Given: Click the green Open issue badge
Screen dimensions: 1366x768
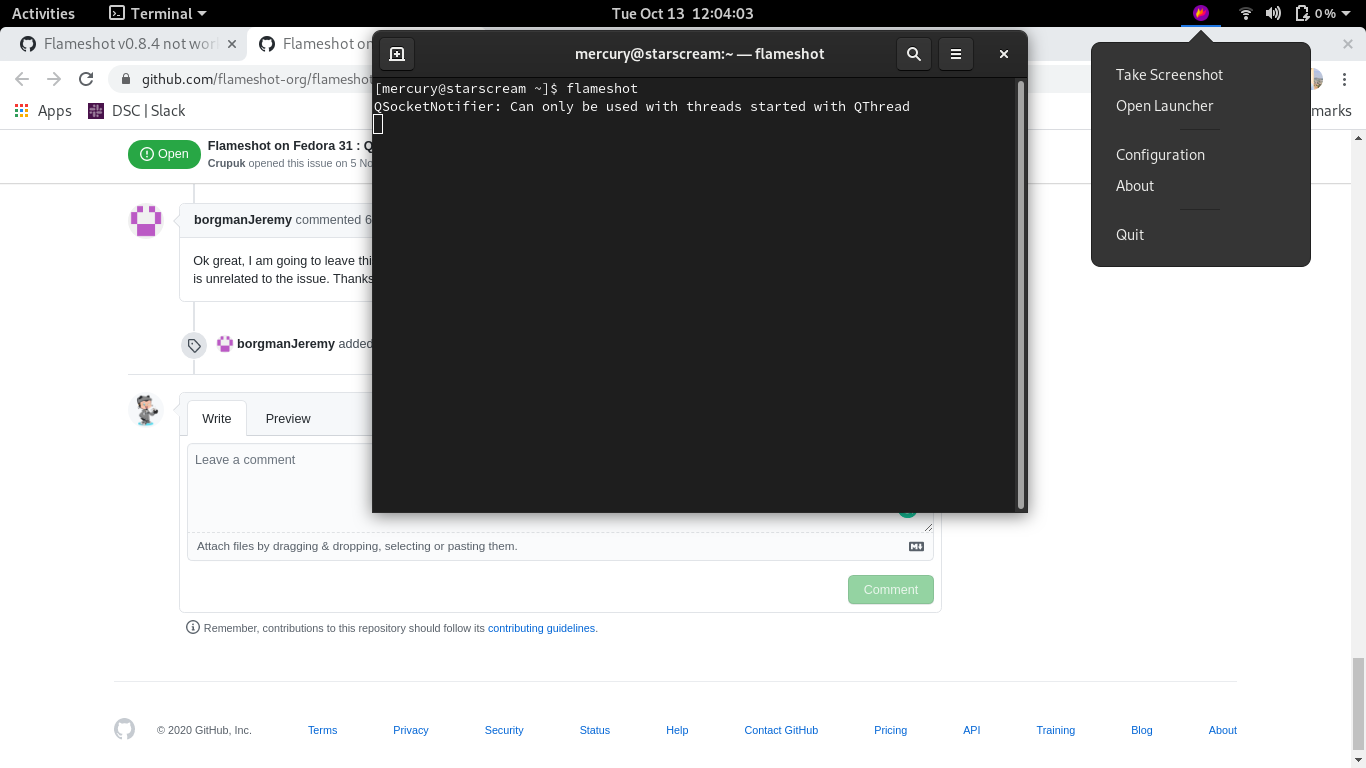Looking at the screenshot, I should [164, 154].
